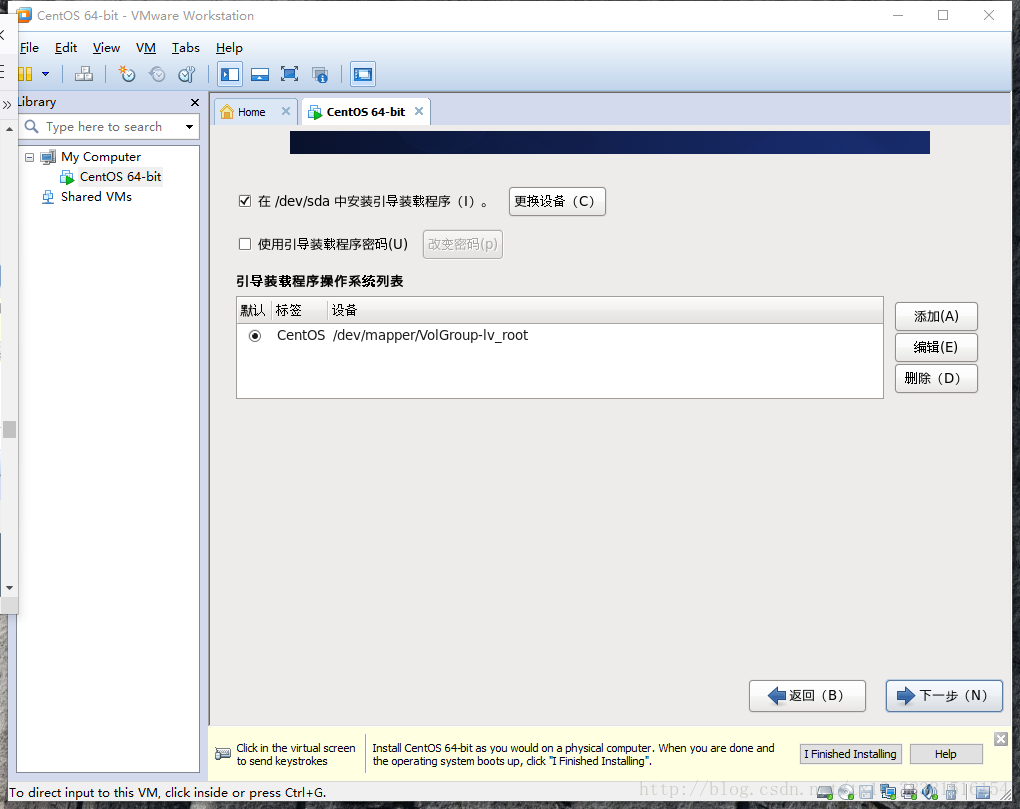The height and width of the screenshot is (809, 1020).
Task: Send Ctrl+Alt+Del to the VM
Action: 84,74
